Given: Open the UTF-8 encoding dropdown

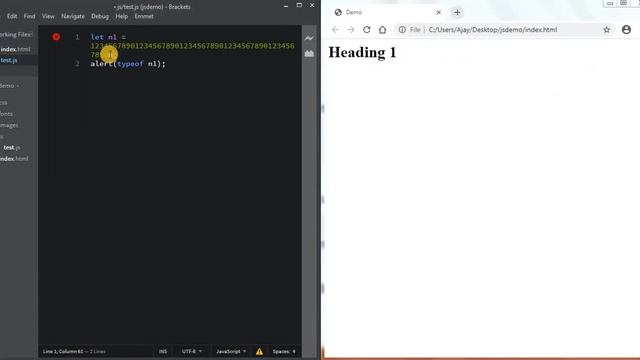Looking at the screenshot, I should [192, 351].
